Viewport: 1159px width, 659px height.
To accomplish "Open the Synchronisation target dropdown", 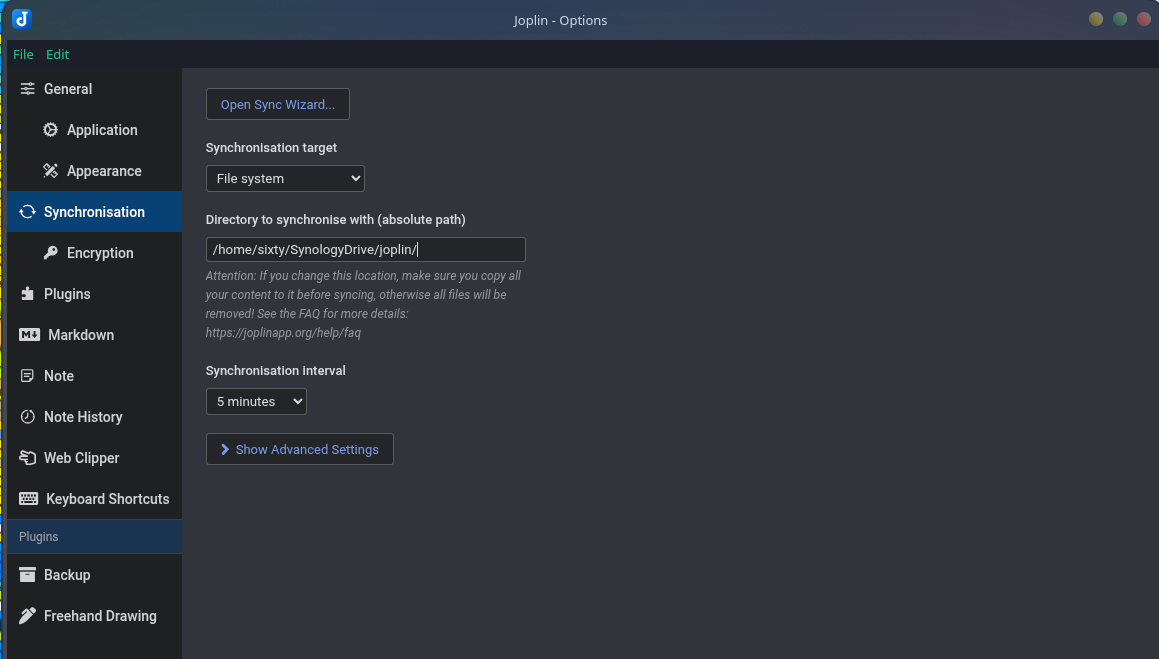I will [285, 178].
